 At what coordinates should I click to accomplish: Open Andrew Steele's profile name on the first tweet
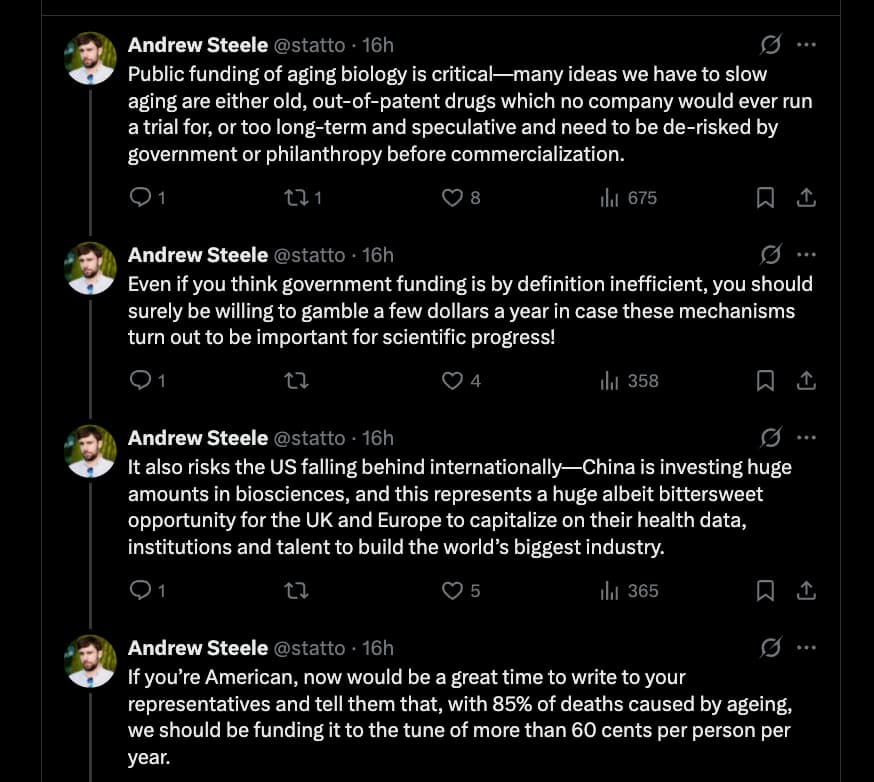coord(198,45)
